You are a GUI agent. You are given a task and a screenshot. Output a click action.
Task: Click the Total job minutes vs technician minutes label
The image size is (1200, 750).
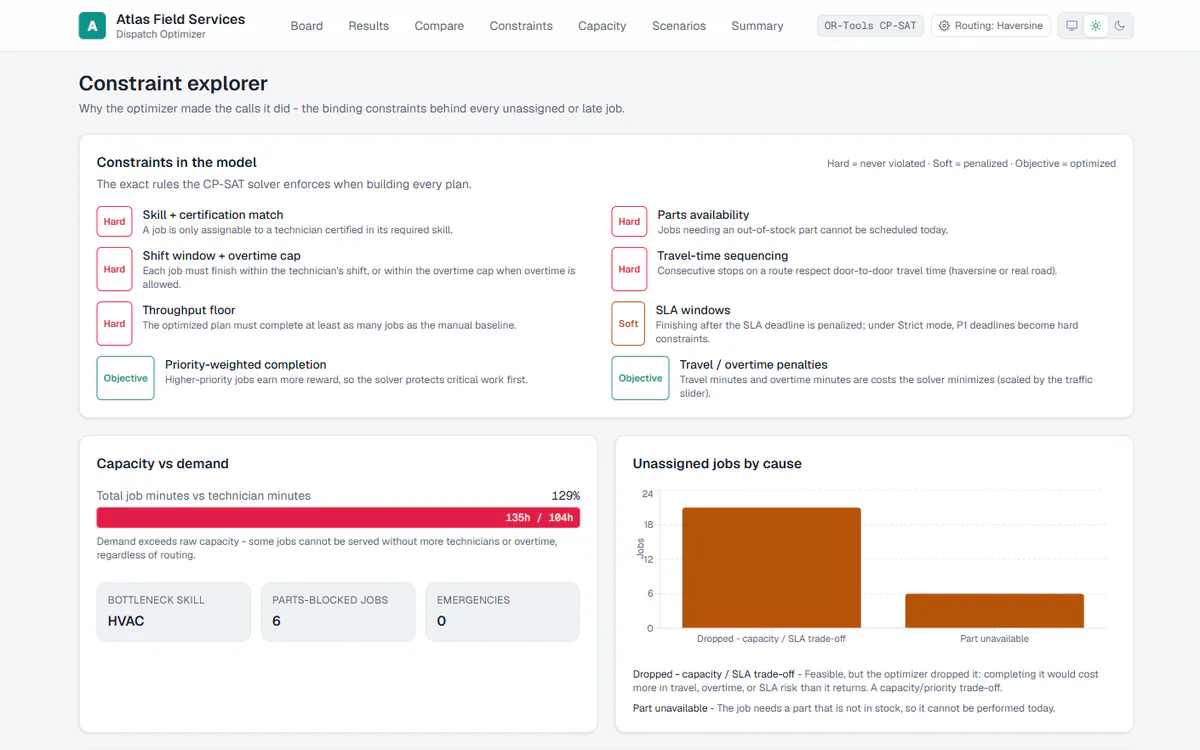tap(204, 496)
